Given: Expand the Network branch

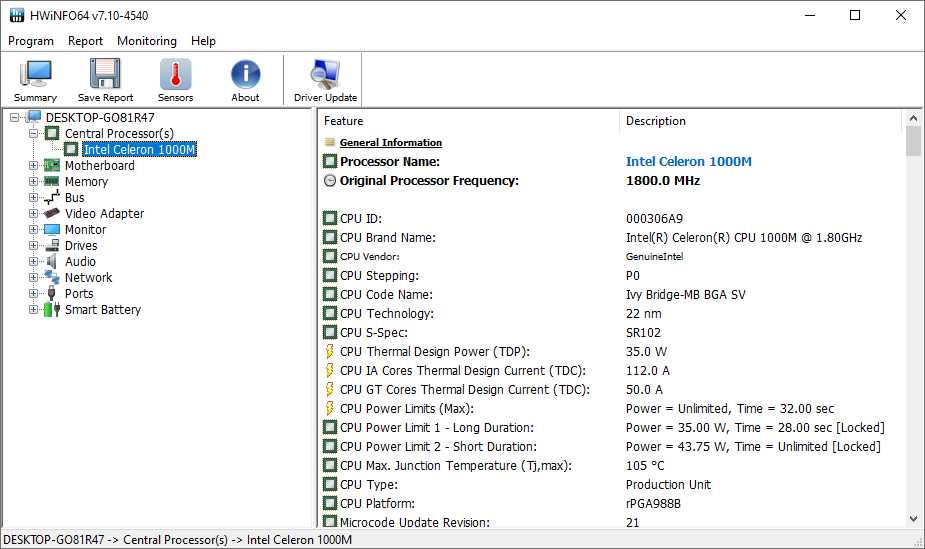Looking at the screenshot, I should point(33,277).
